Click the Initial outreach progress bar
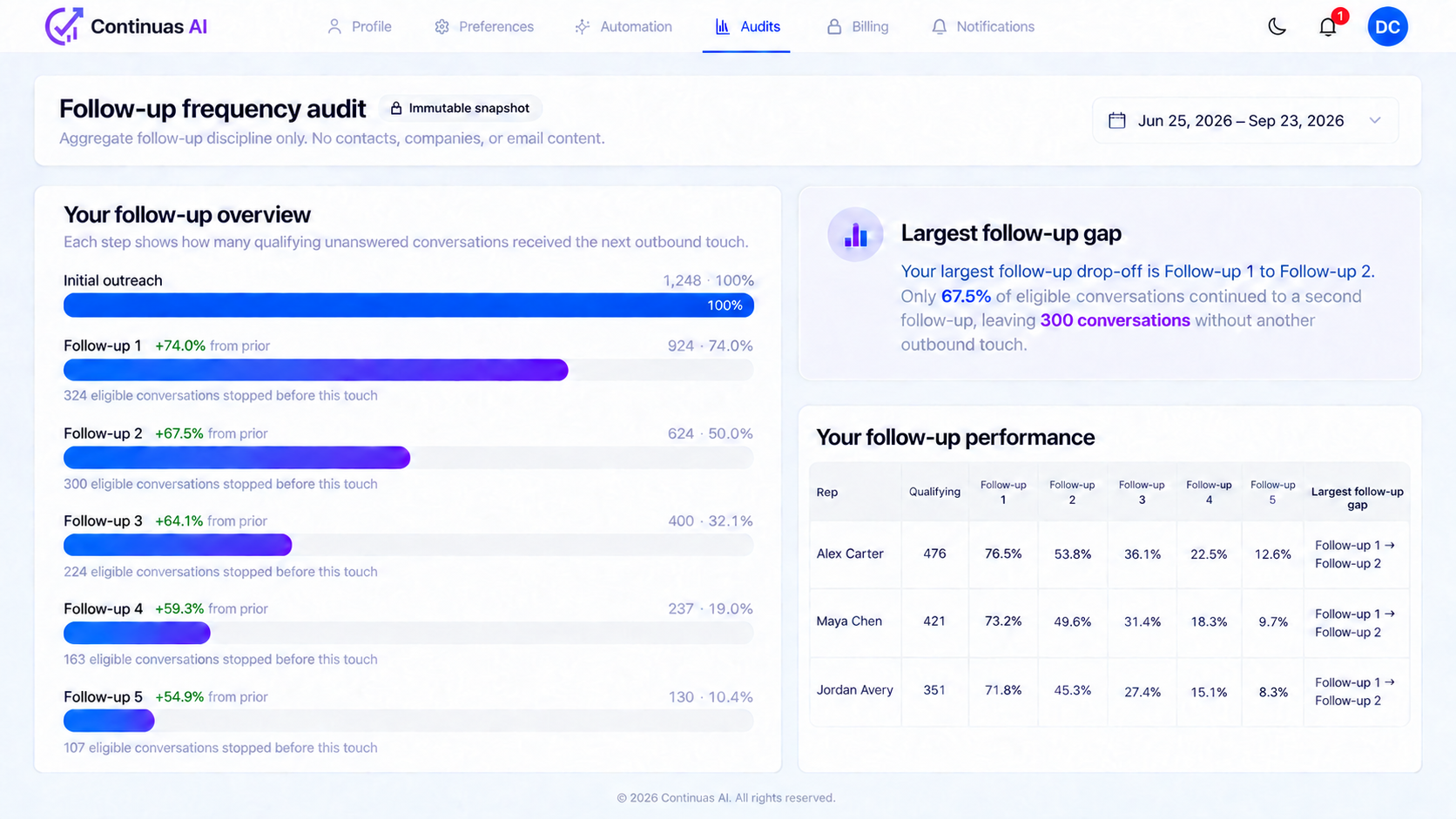Screen dimensions: 1456x819 [408, 305]
